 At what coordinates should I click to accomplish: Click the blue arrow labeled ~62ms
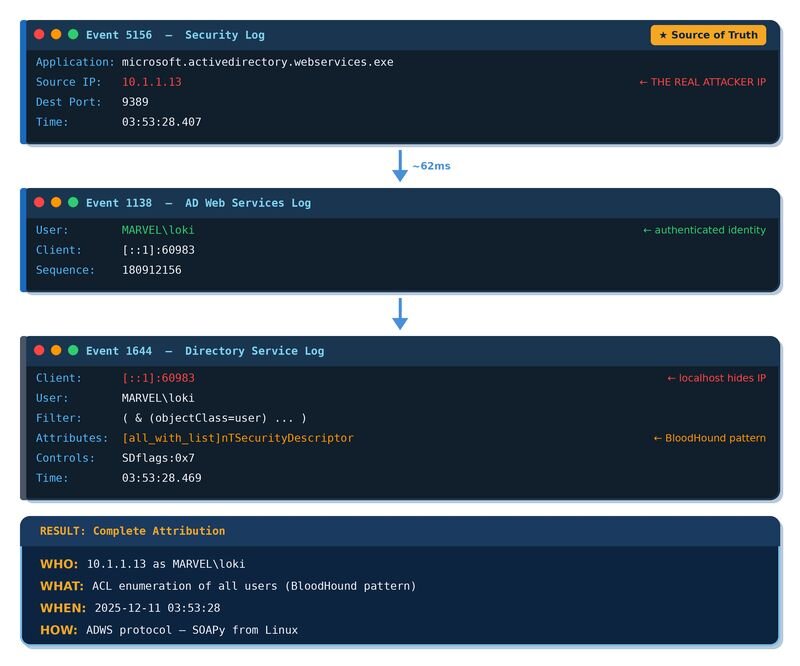pos(400,166)
